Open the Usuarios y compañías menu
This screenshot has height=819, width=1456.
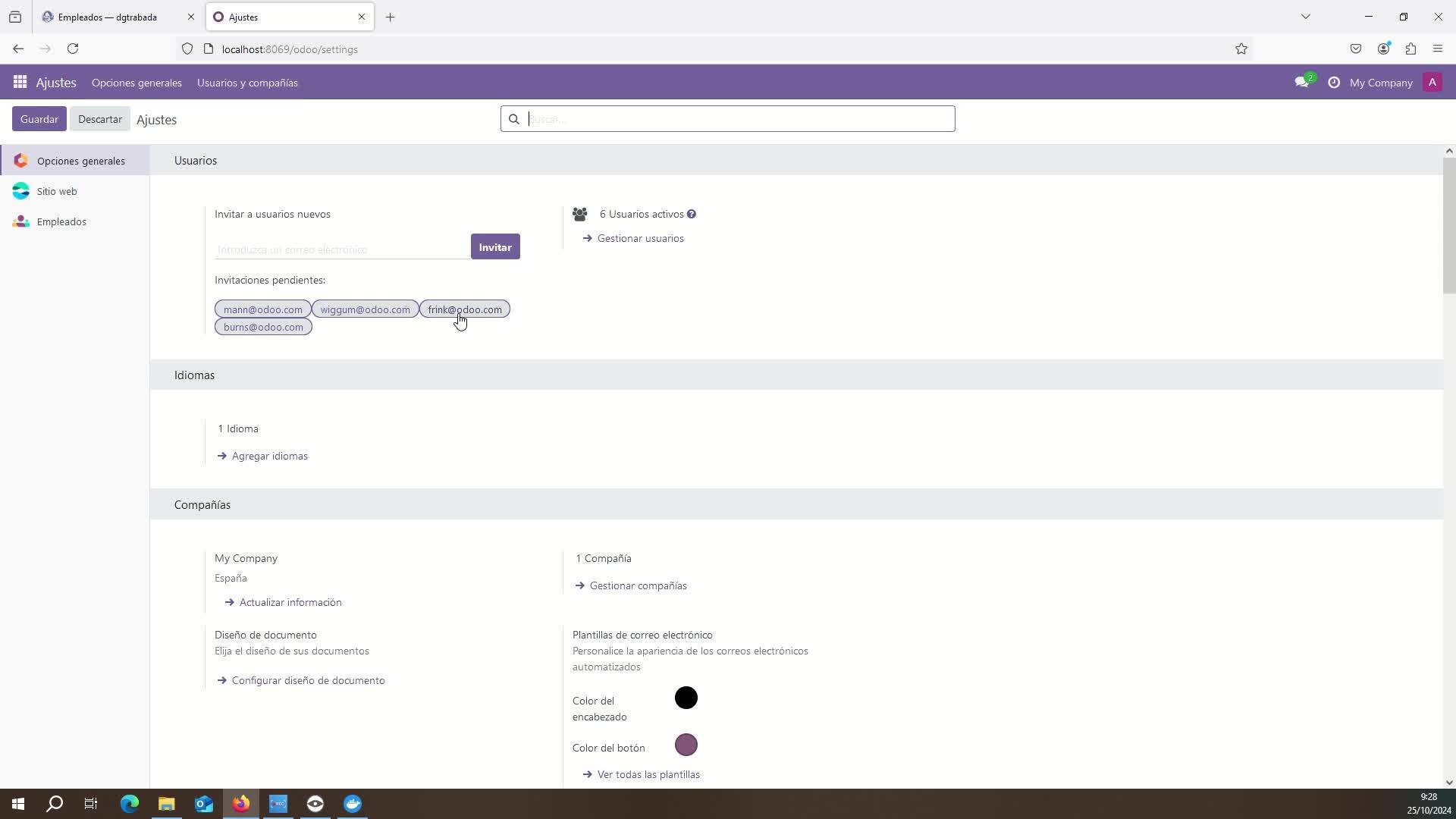[x=247, y=83]
